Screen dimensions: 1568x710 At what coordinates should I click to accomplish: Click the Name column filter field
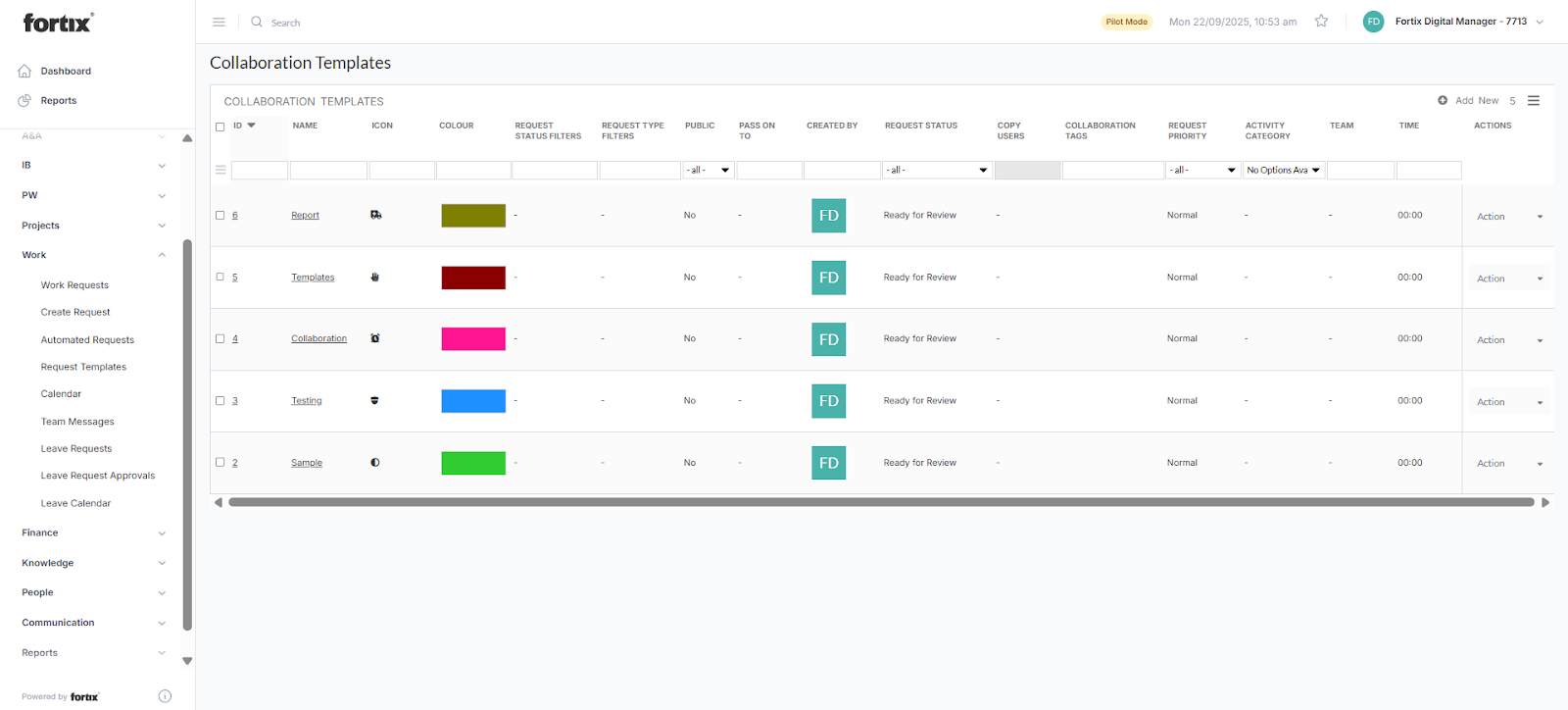(328, 171)
